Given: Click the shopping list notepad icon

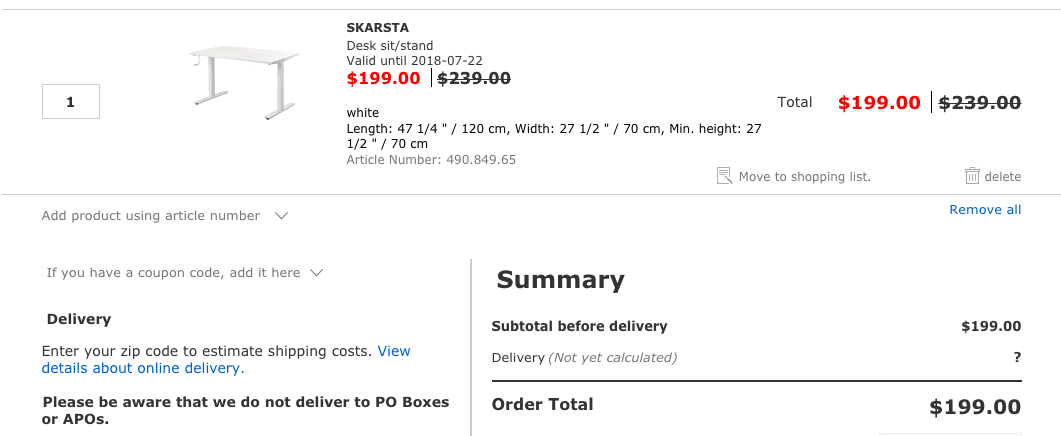Looking at the screenshot, I should tap(724, 176).
